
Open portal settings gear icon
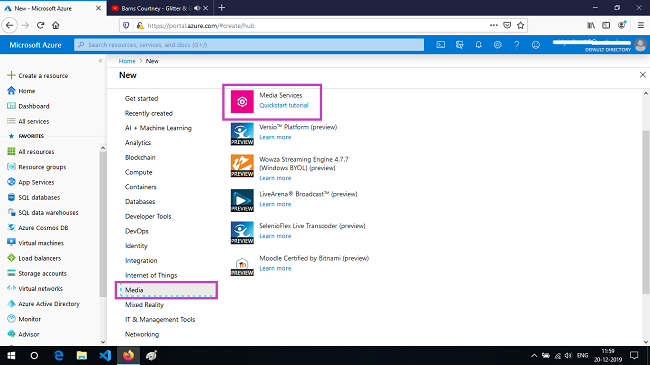497,45
